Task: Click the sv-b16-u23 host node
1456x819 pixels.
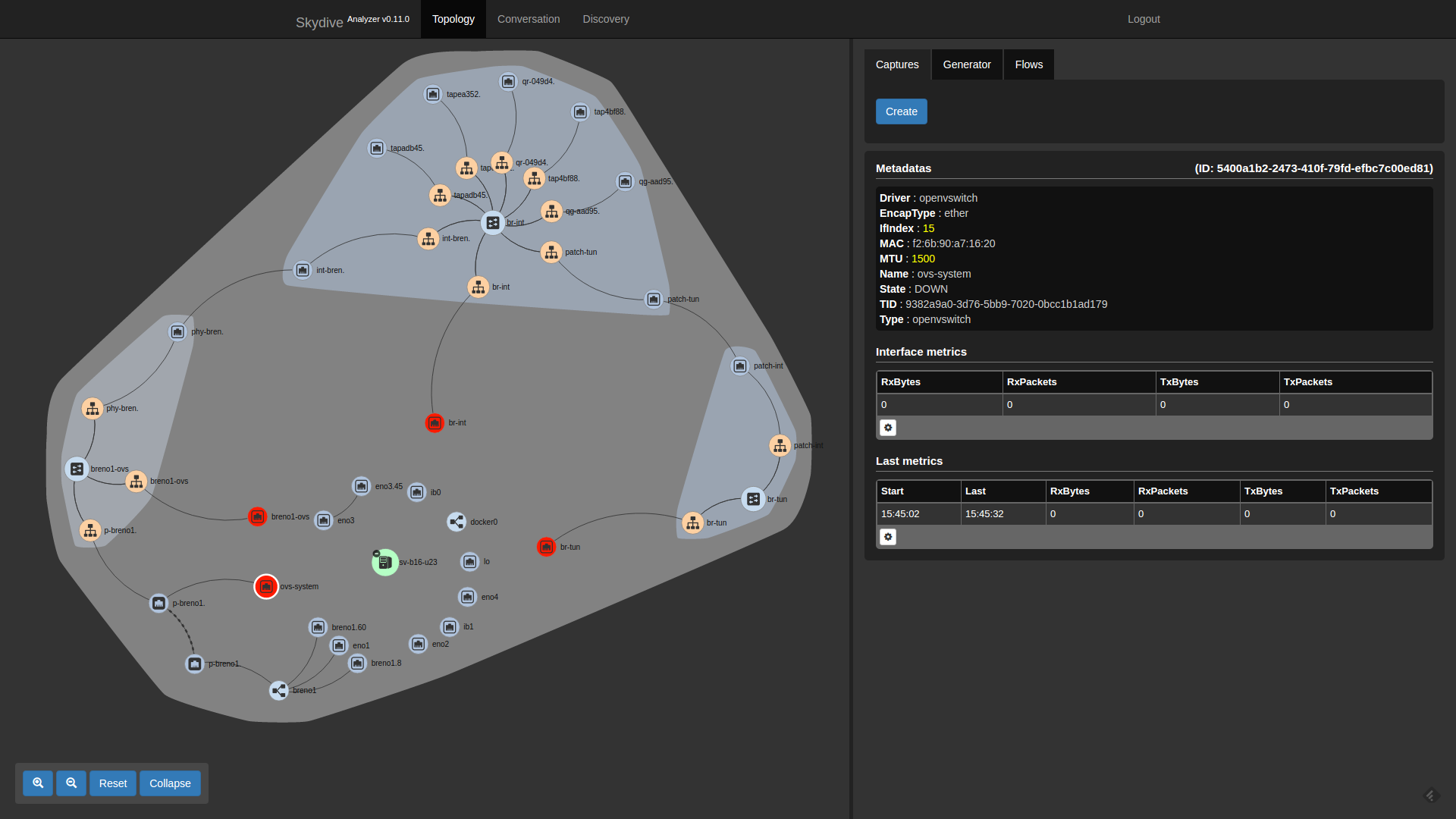Action: [385, 562]
